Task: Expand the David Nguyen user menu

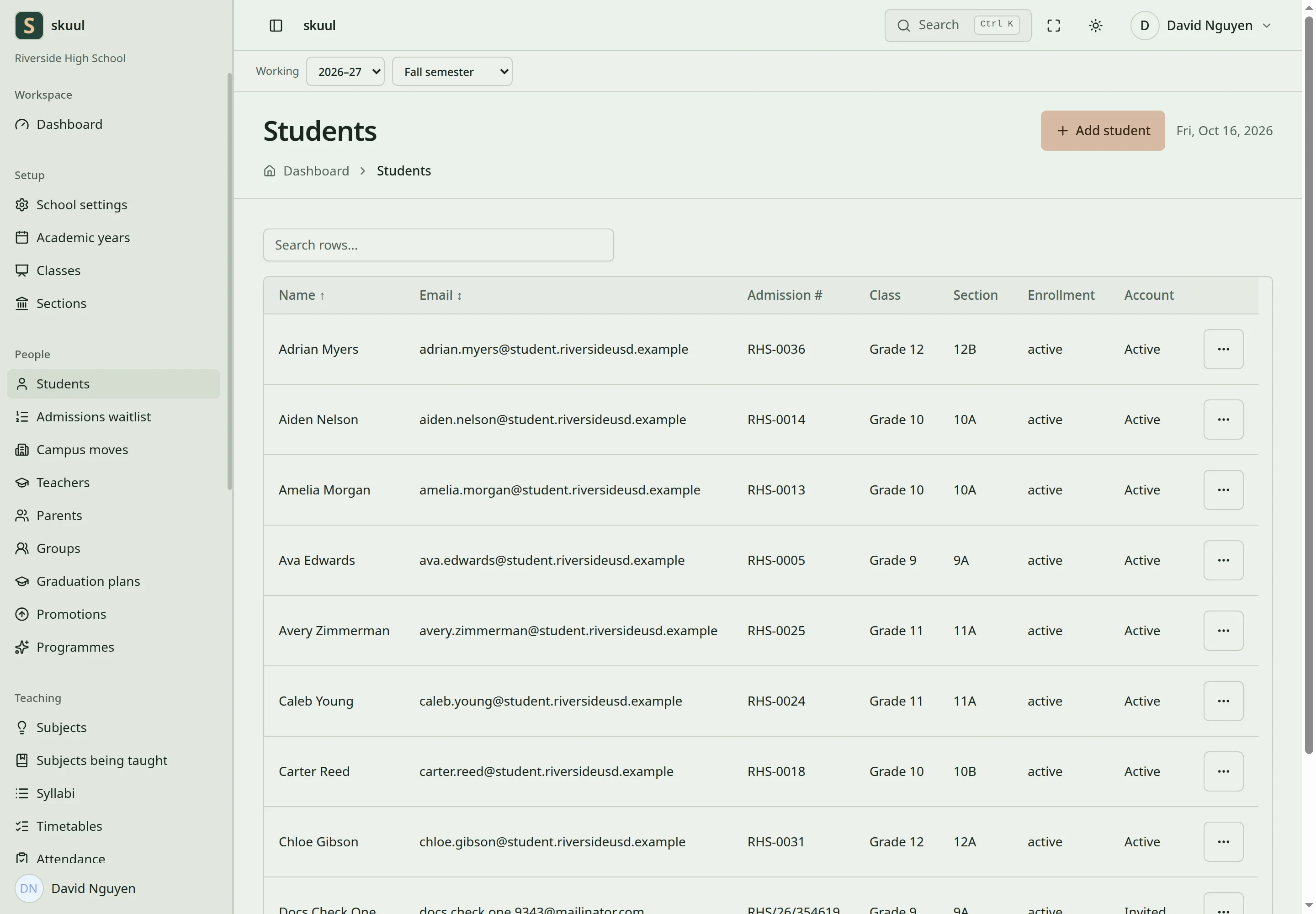Action: 1201,25
